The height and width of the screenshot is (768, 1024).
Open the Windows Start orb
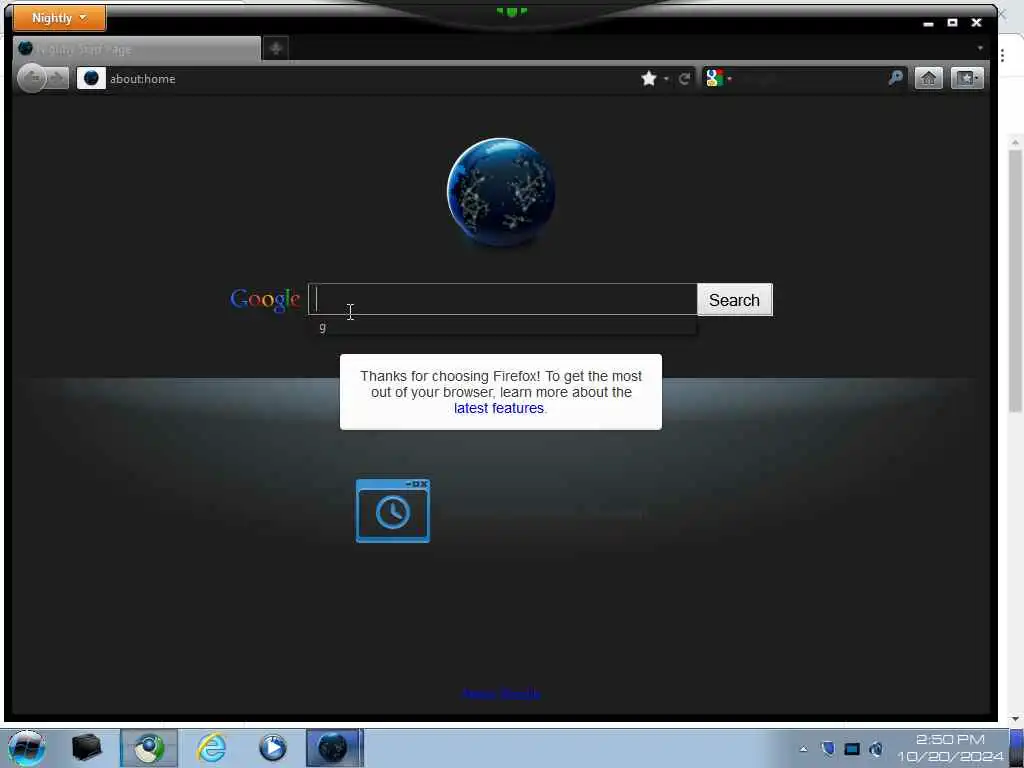(x=27, y=748)
